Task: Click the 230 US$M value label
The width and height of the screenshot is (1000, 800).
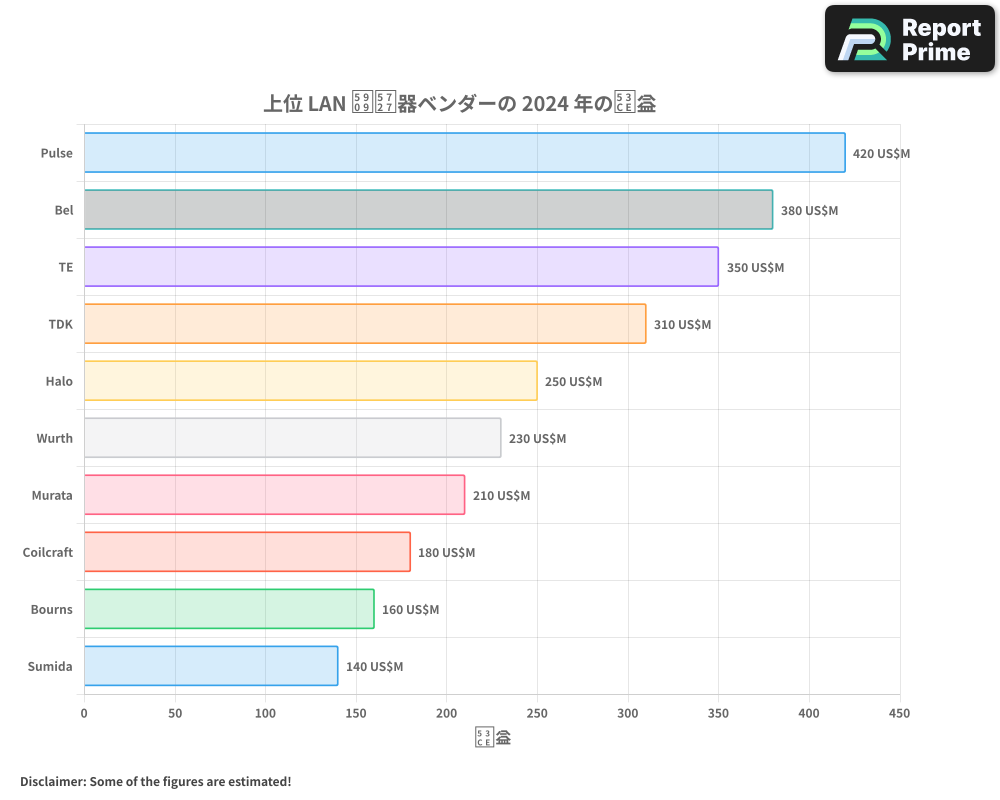Action: click(x=537, y=439)
